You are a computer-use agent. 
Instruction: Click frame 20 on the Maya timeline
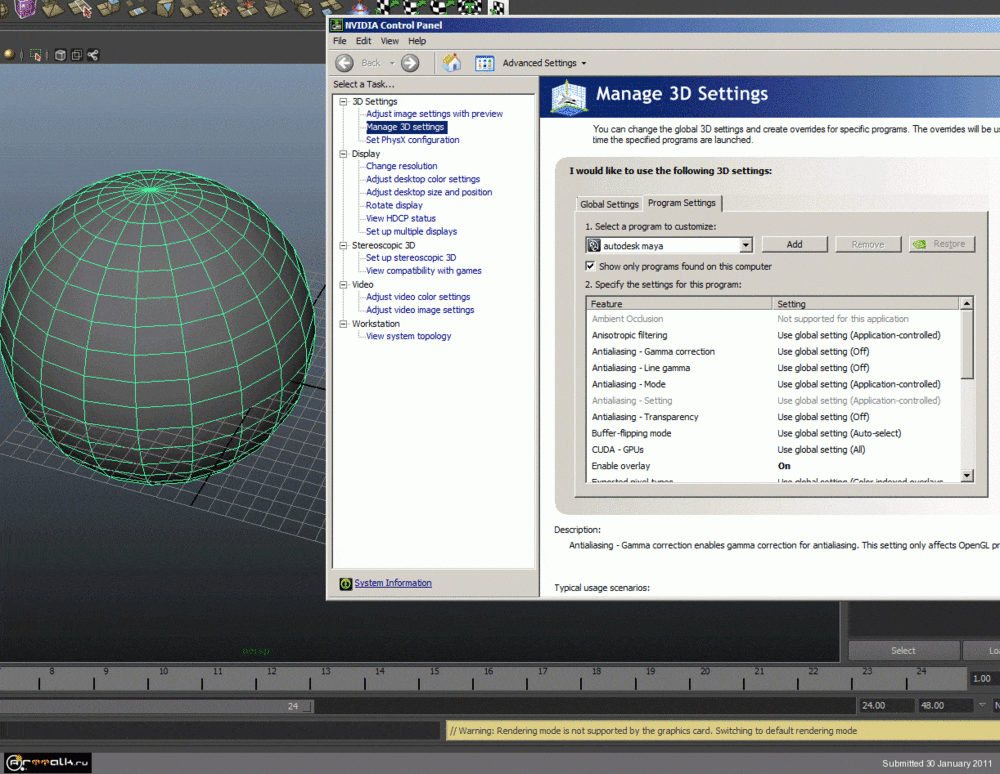[705, 671]
